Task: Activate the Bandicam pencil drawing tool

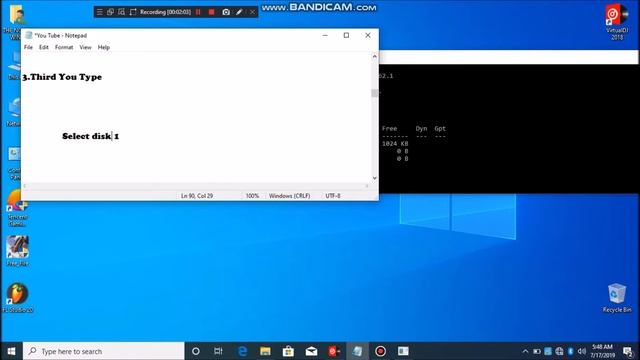Action: click(239, 12)
